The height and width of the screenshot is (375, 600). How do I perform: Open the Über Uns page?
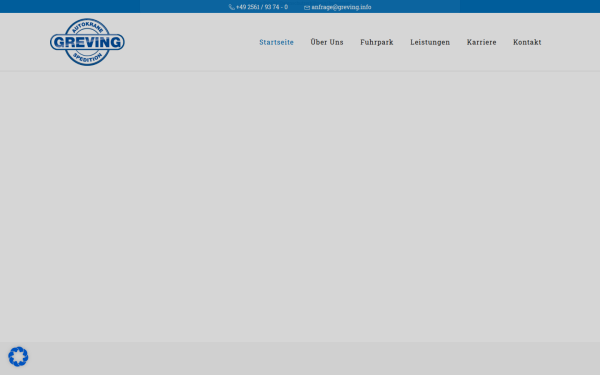pyautogui.click(x=327, y=42)
